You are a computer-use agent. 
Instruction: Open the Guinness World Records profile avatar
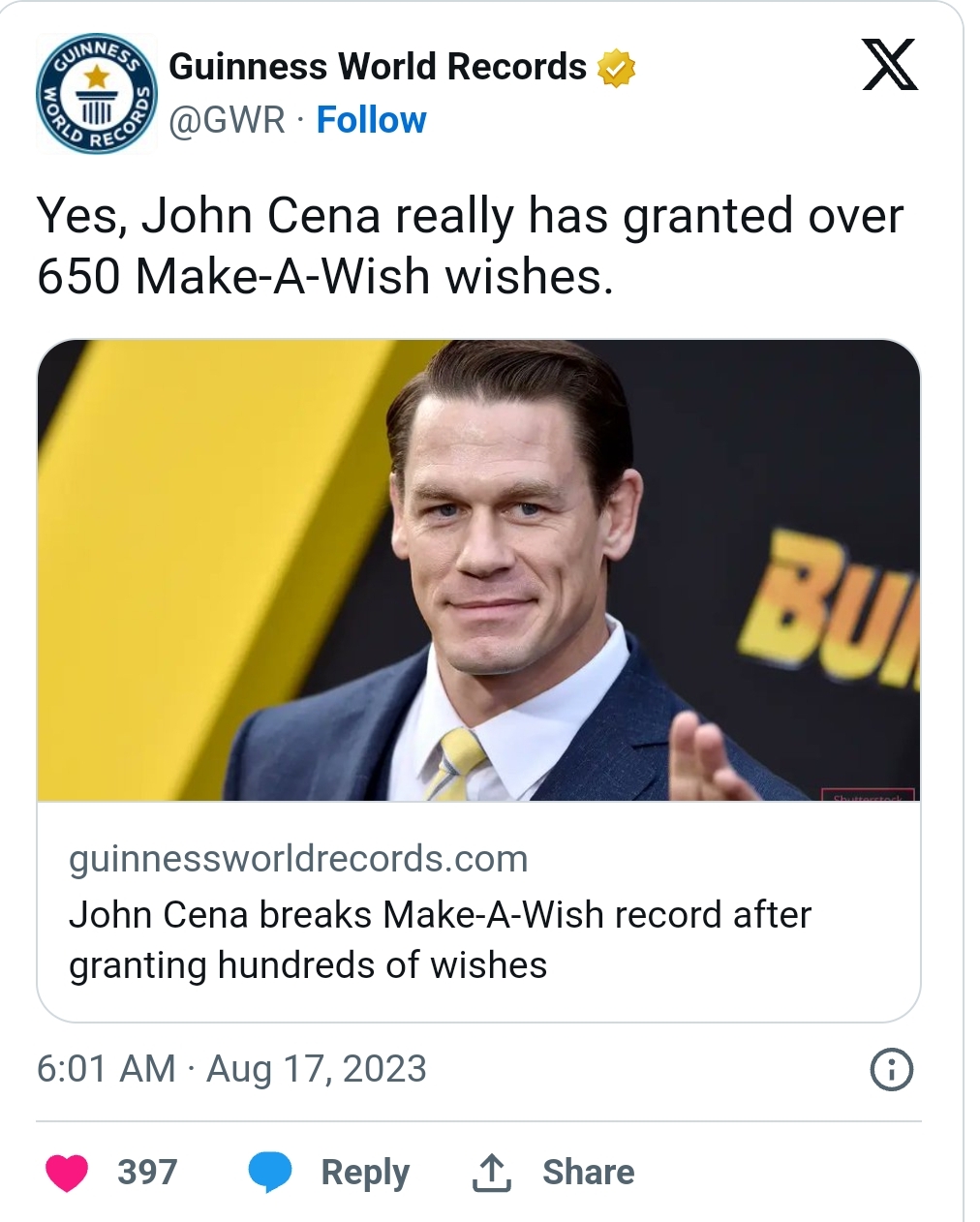click(x=96, y=94)
